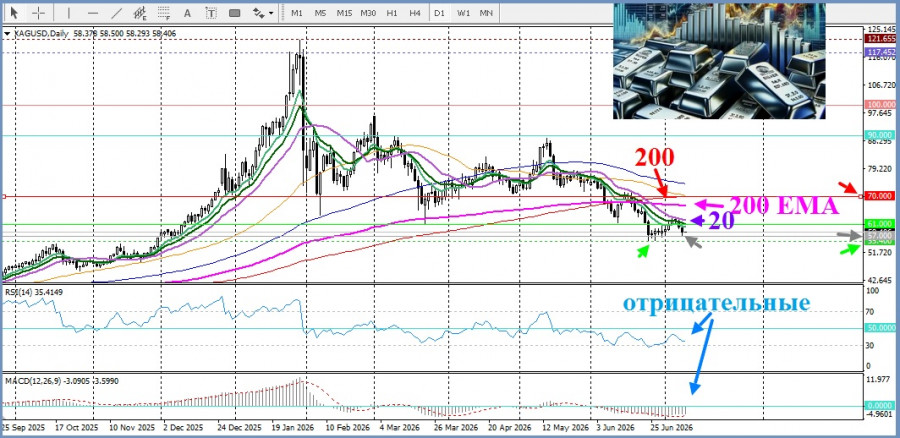Click the arrows objects tool icon
Image resolution: width=900 pixels, height=438 pixels.
coord(259,13)
